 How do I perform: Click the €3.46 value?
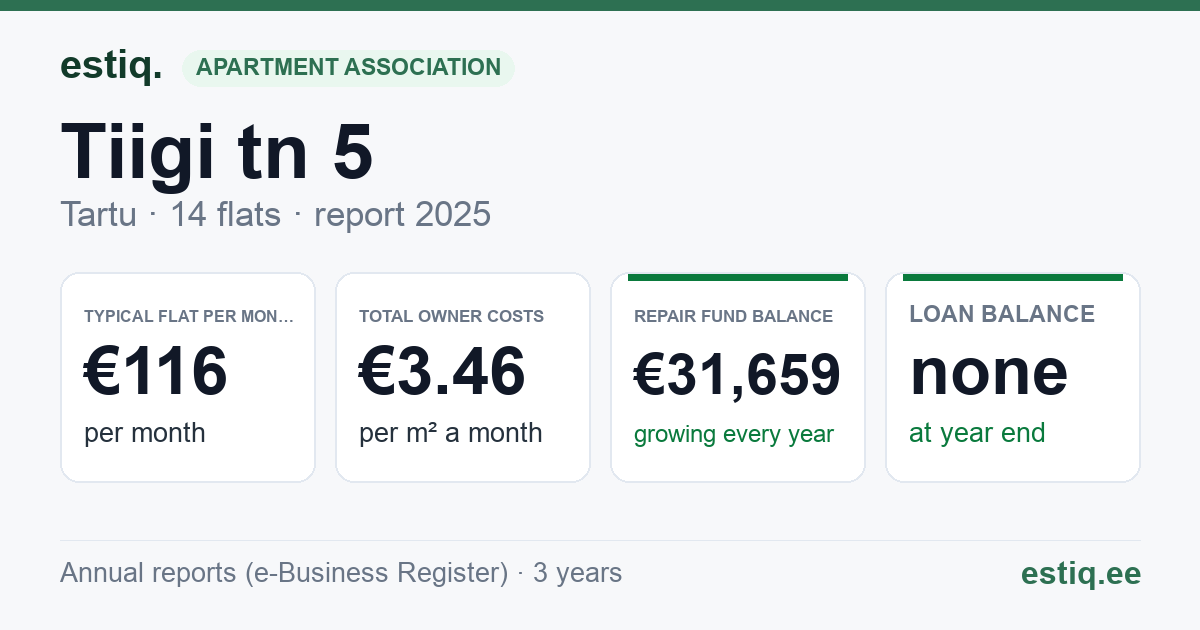(442, 372)
